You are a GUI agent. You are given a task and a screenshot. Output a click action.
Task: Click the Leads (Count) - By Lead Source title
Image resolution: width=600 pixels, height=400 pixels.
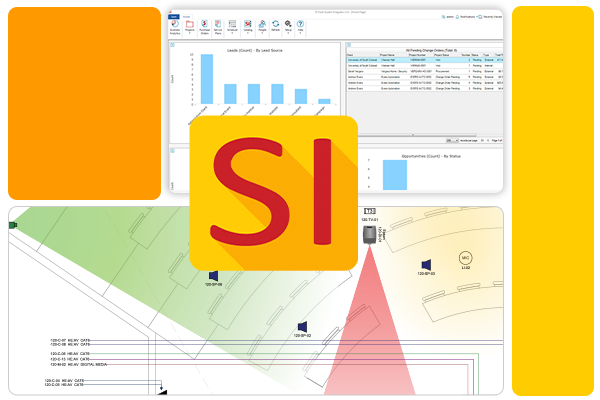(x=255, y=51)
